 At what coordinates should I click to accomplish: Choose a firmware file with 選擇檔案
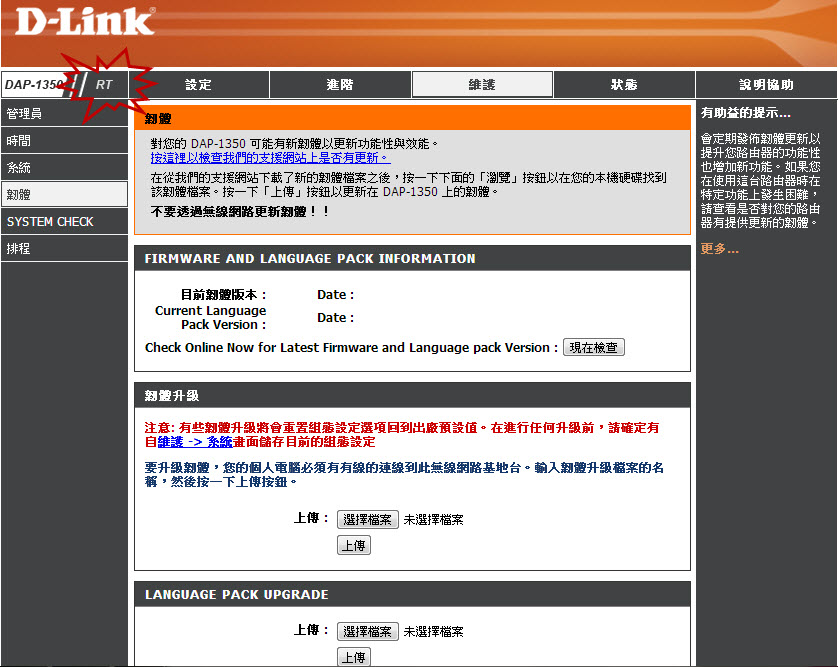pos(368,519)
